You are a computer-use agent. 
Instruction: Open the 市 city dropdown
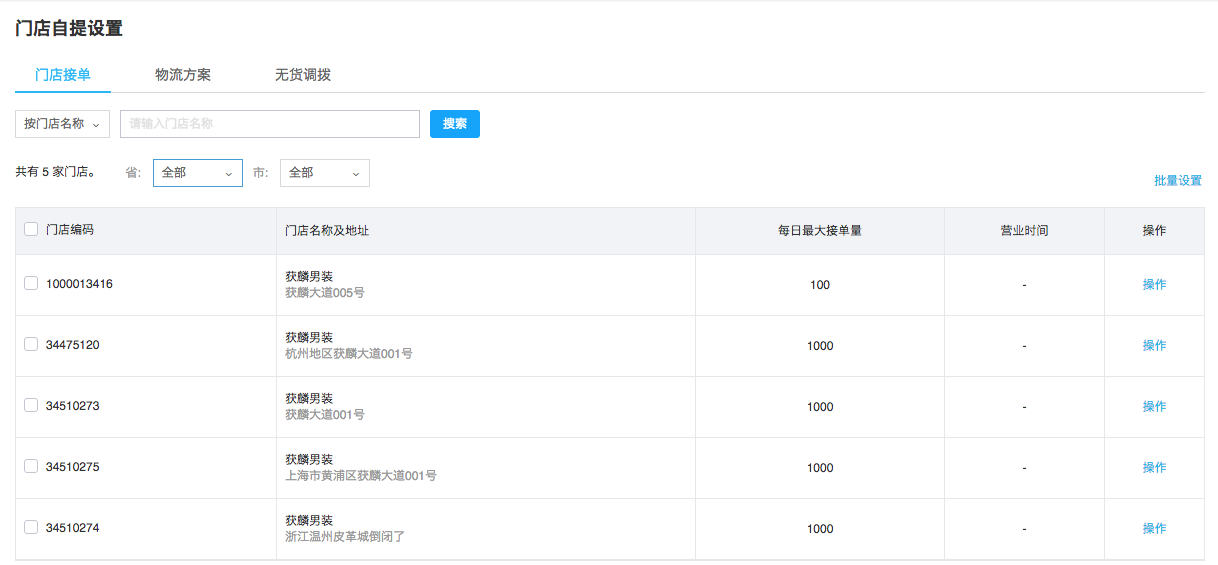pyautogui.click(x=325, y=173)
